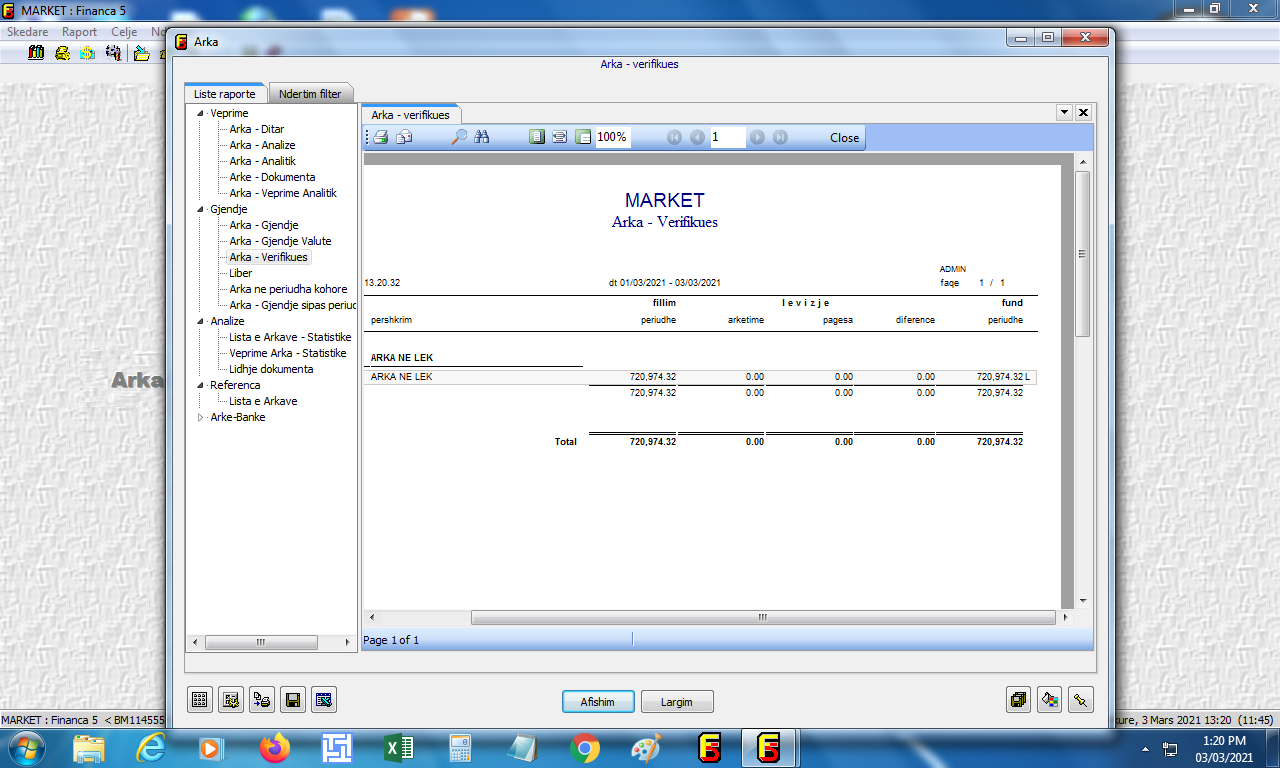
Task: Click the page width view icon
Action: pyautogui.click(x=560, y=137)
